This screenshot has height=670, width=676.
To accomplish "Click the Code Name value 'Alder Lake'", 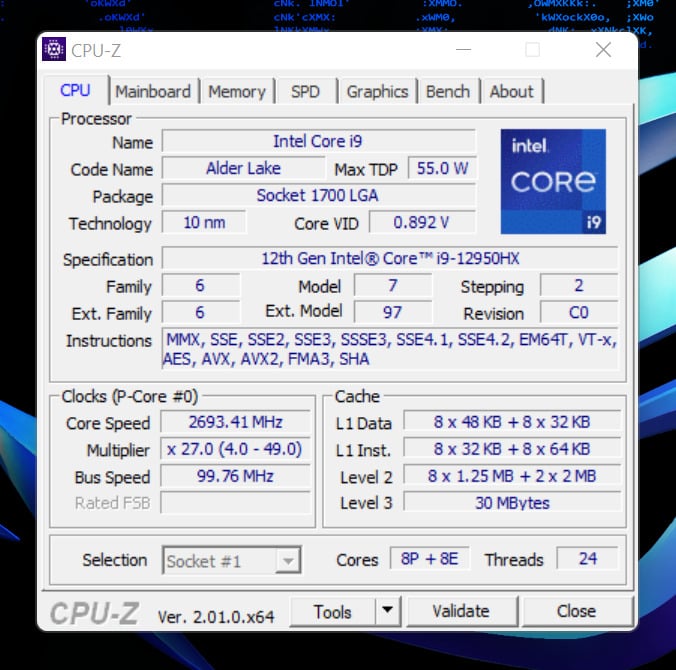I will pyautogui.click(x=244, y=168).
